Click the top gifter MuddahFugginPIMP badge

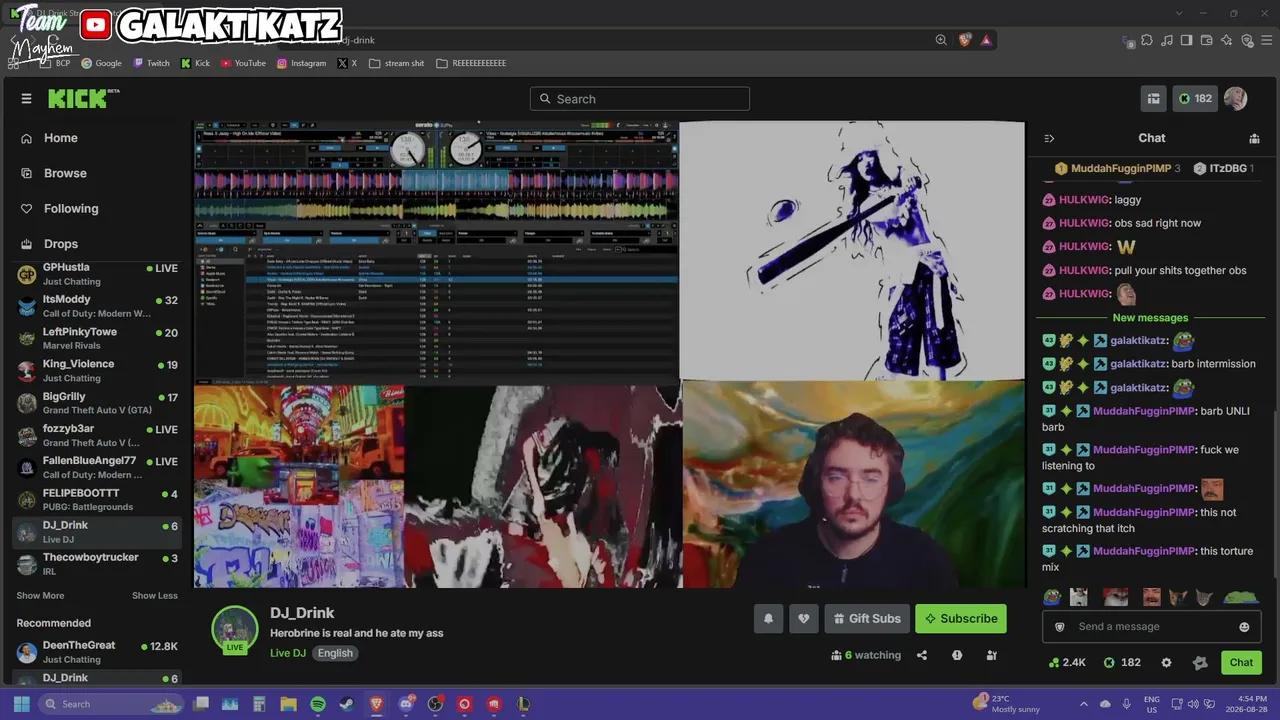tap(1118, 168)
